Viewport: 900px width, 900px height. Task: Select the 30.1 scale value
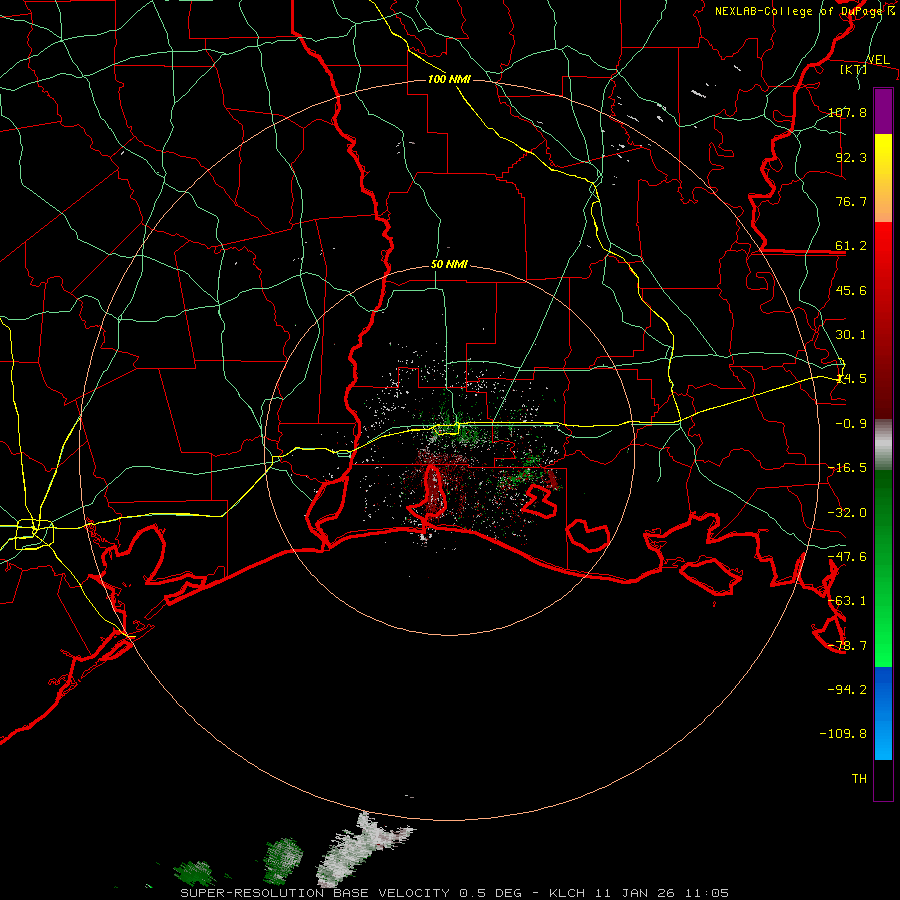click(x=851, y=335)
